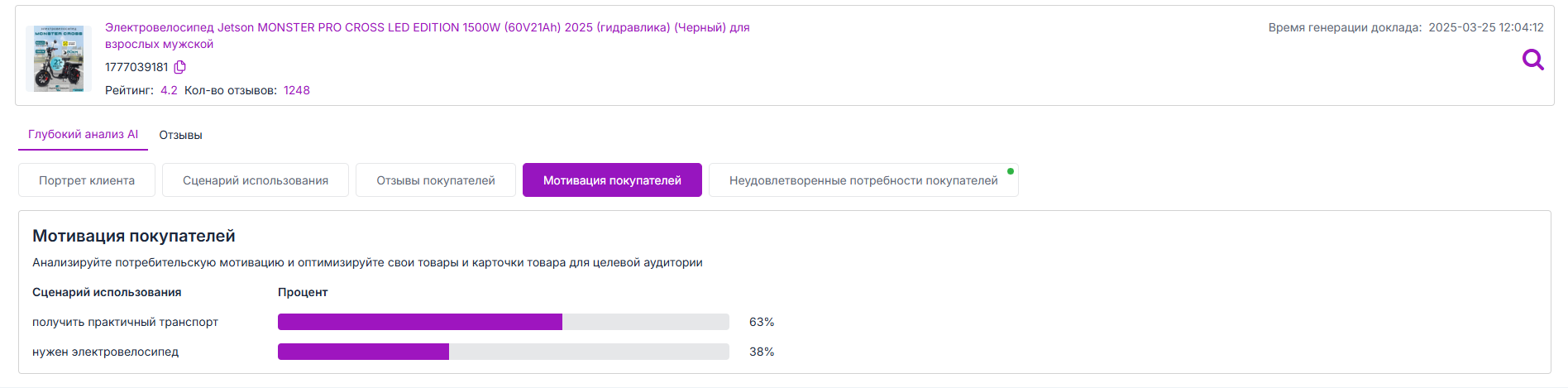Viewport: 1568px width, 388px height.
Task: Copy product ID 1777039181 with copy icon
Action: click(x=180, y=67)
